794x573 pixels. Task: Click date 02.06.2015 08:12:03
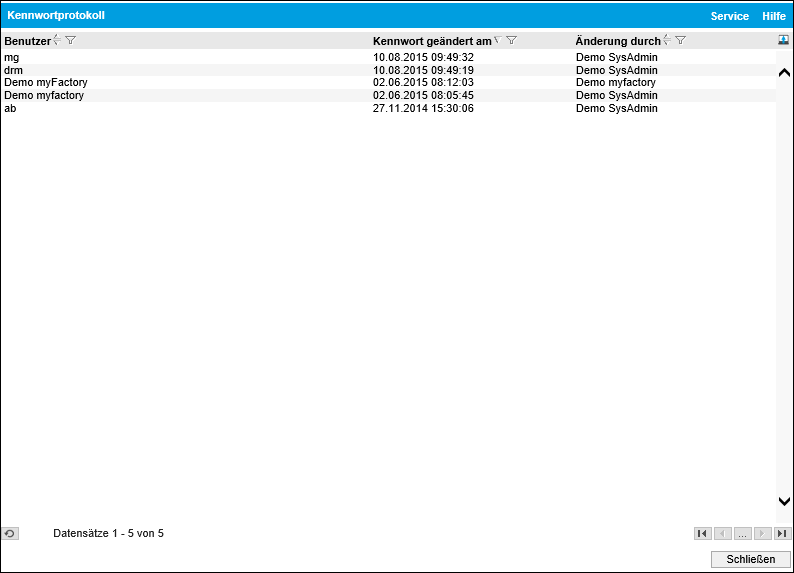click(x=423, y=83)
